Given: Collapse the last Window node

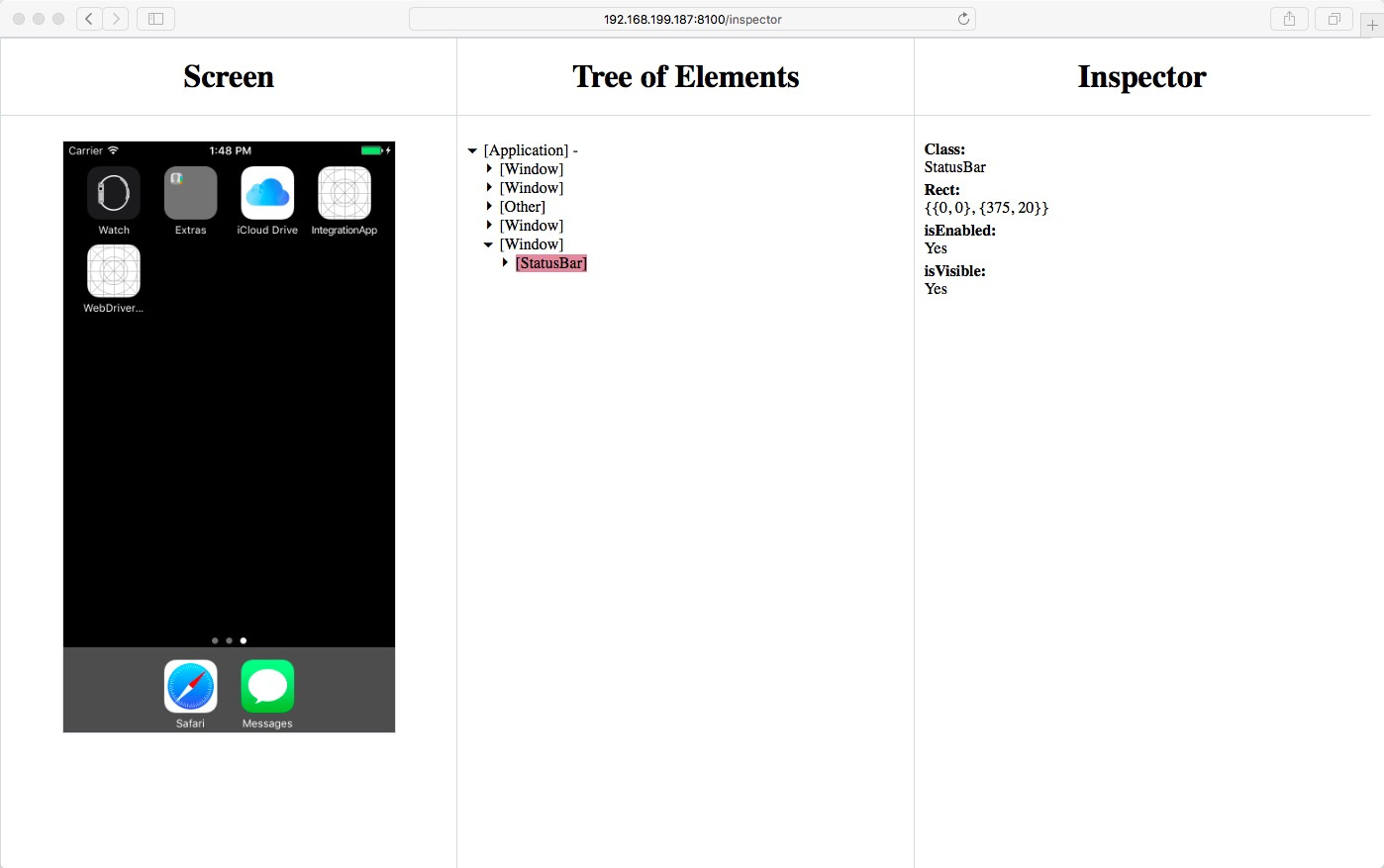Looking at the screenshot, I should coord(488,244).
